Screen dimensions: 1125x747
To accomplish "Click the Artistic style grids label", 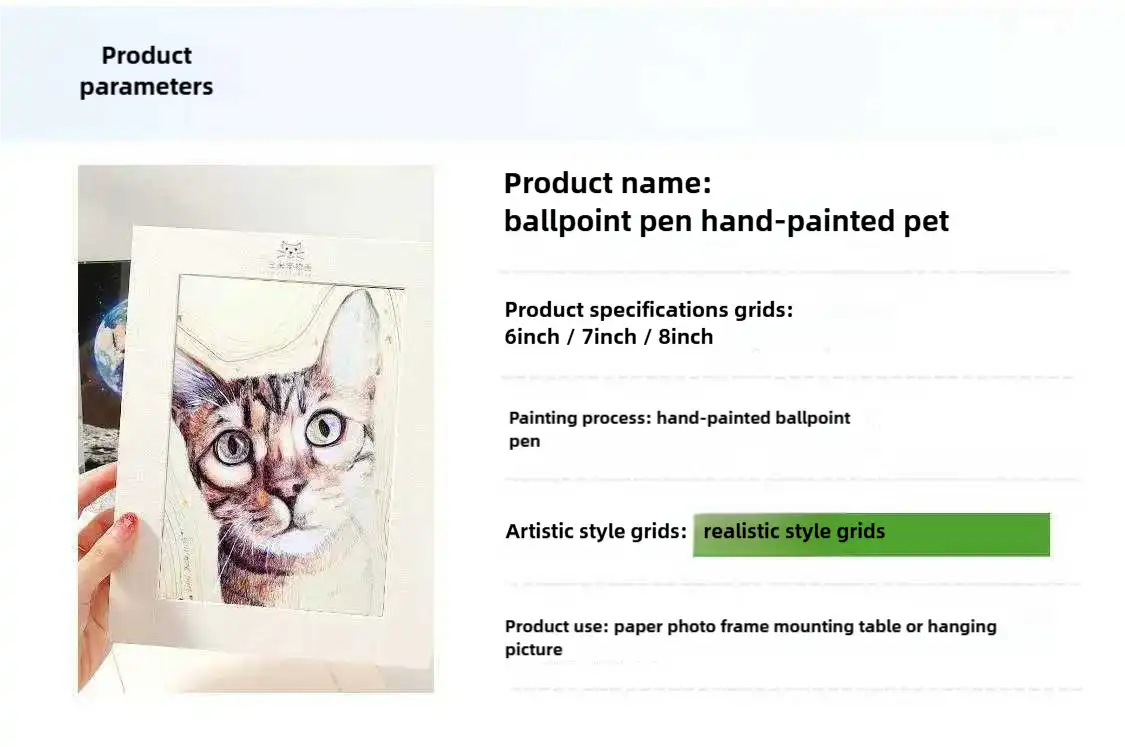I will tap(596, 532).
